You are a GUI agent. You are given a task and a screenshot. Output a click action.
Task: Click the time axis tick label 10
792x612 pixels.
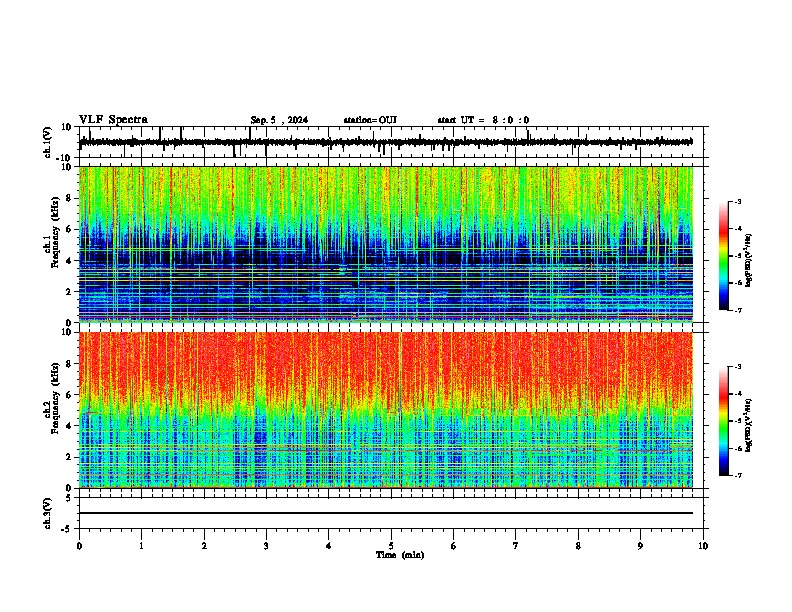tap(703, 546)
